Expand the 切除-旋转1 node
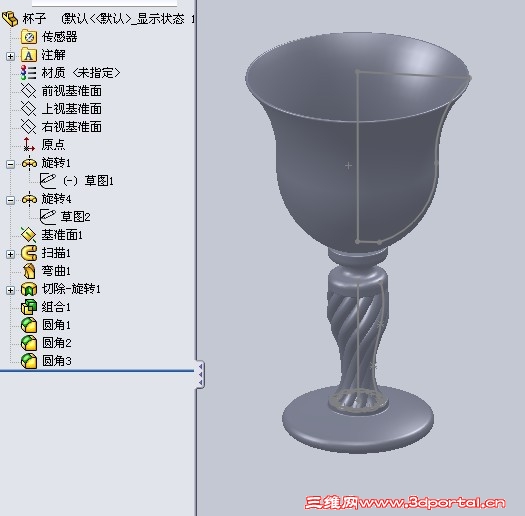The width and height of the screenshot is (525, 516). (x=10, y=290)
